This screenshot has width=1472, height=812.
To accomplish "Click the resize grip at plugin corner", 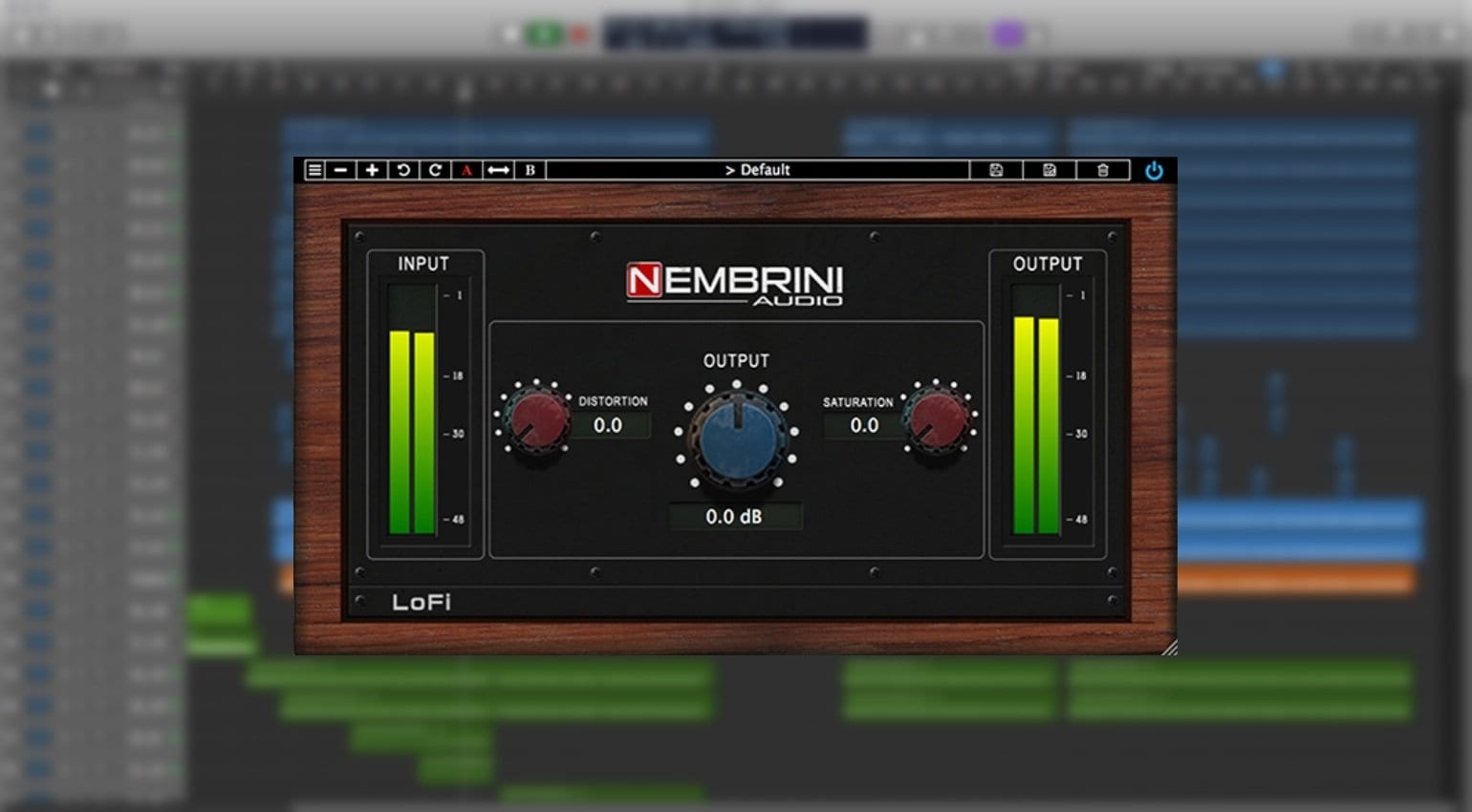I will [x=1169, y=647].
